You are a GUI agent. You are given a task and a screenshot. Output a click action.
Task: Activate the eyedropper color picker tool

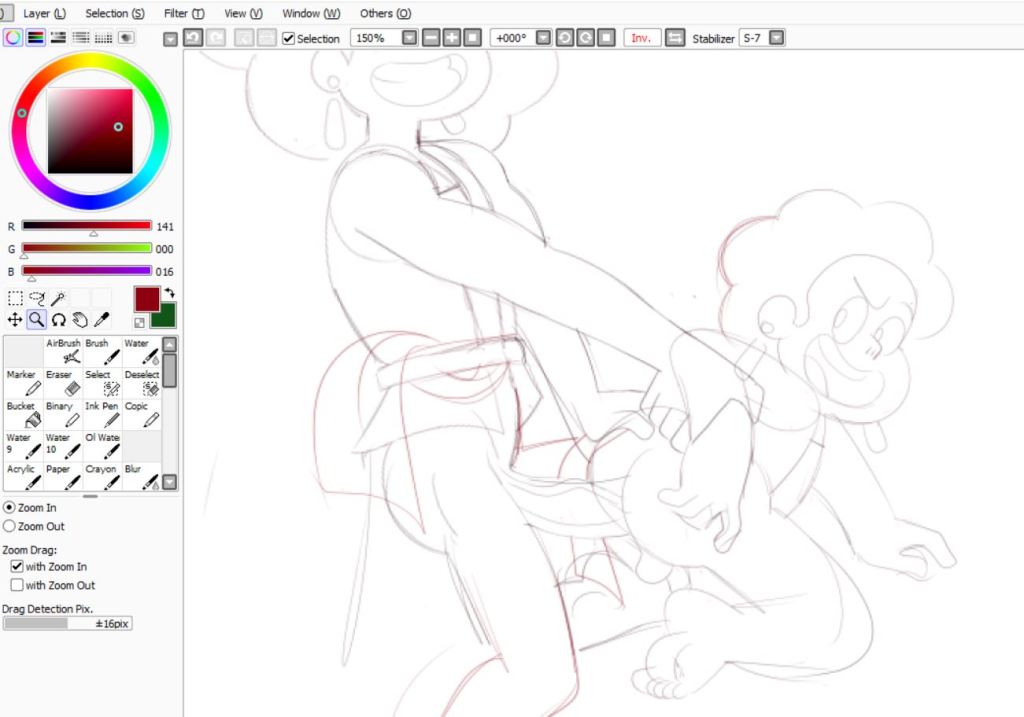(101, 320)
